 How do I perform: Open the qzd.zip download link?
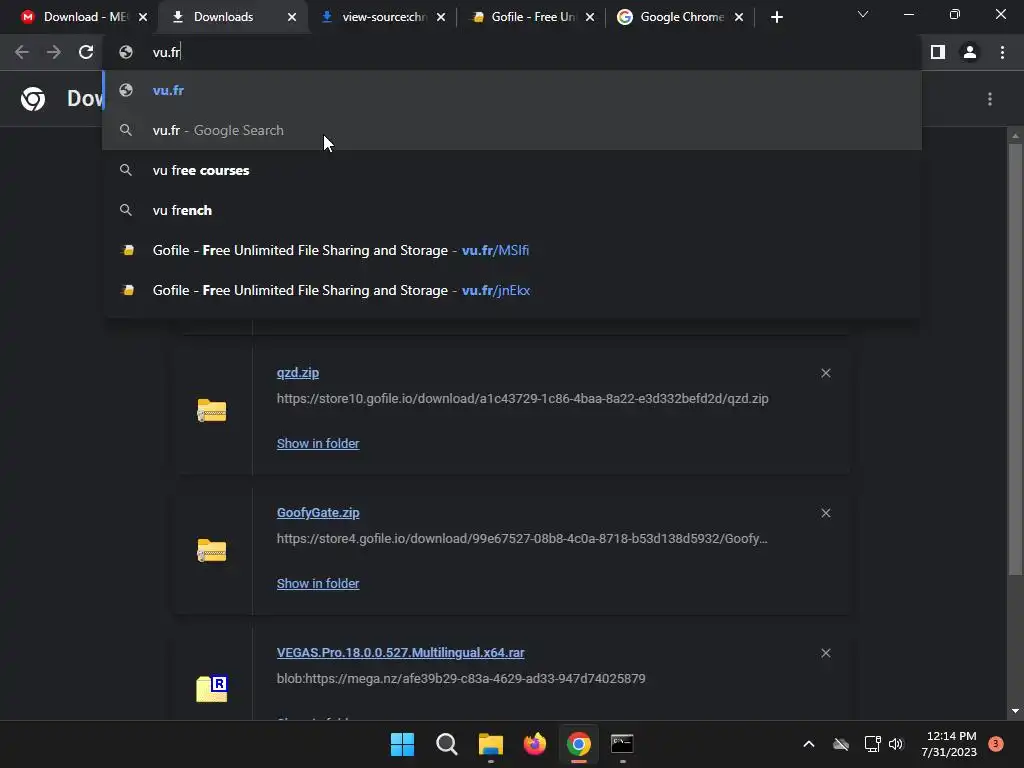tap(298, 373)
